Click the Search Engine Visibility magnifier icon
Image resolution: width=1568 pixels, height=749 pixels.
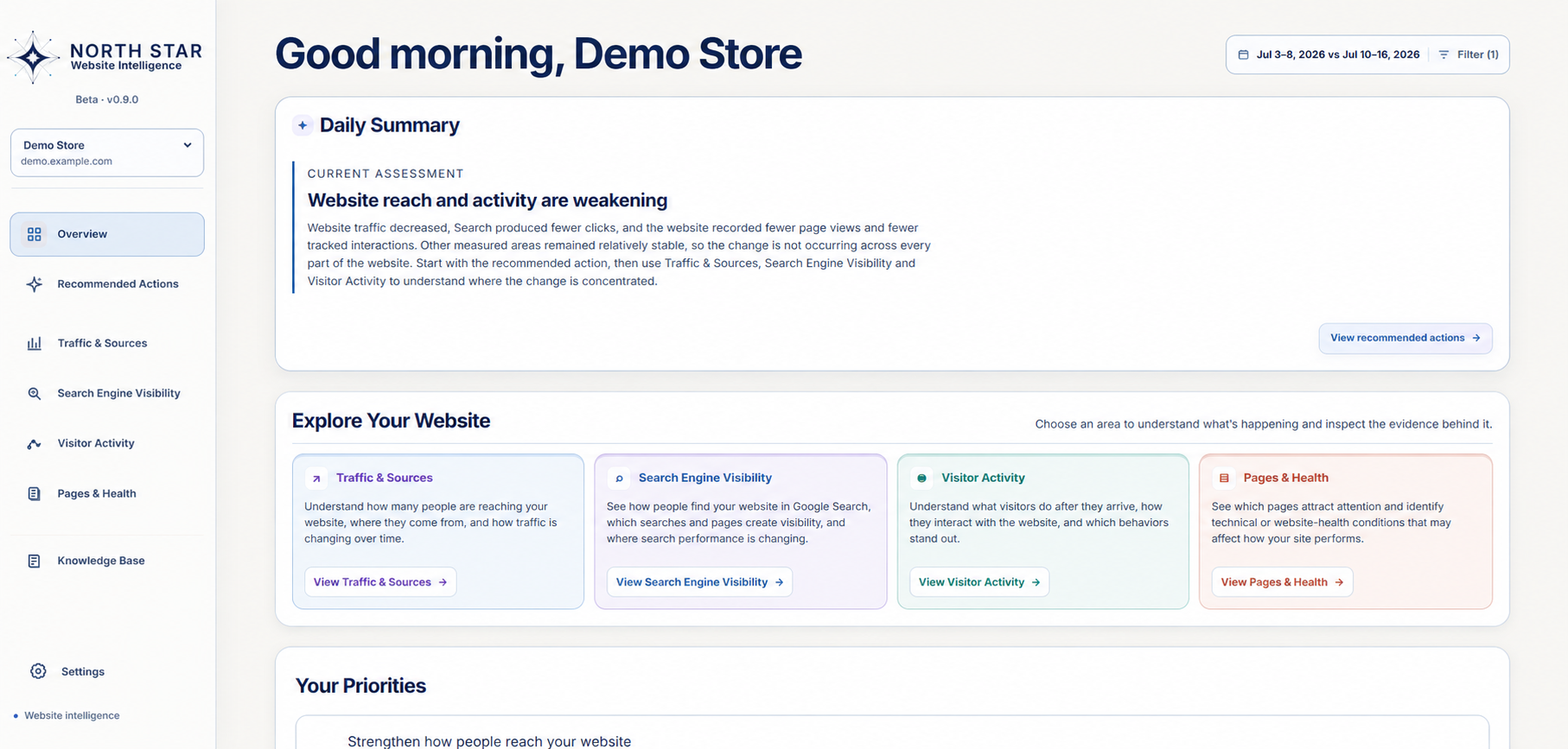[x=35, y=393]
